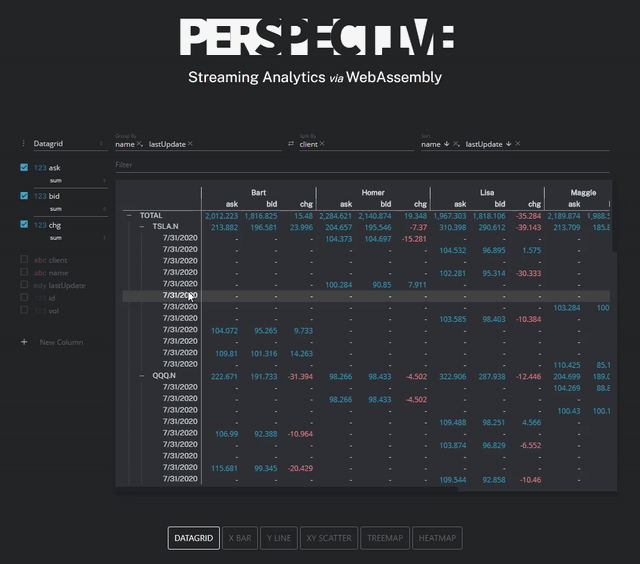
Task: Click the horizontal scrollbar under the grid
Action: (287, 489)
